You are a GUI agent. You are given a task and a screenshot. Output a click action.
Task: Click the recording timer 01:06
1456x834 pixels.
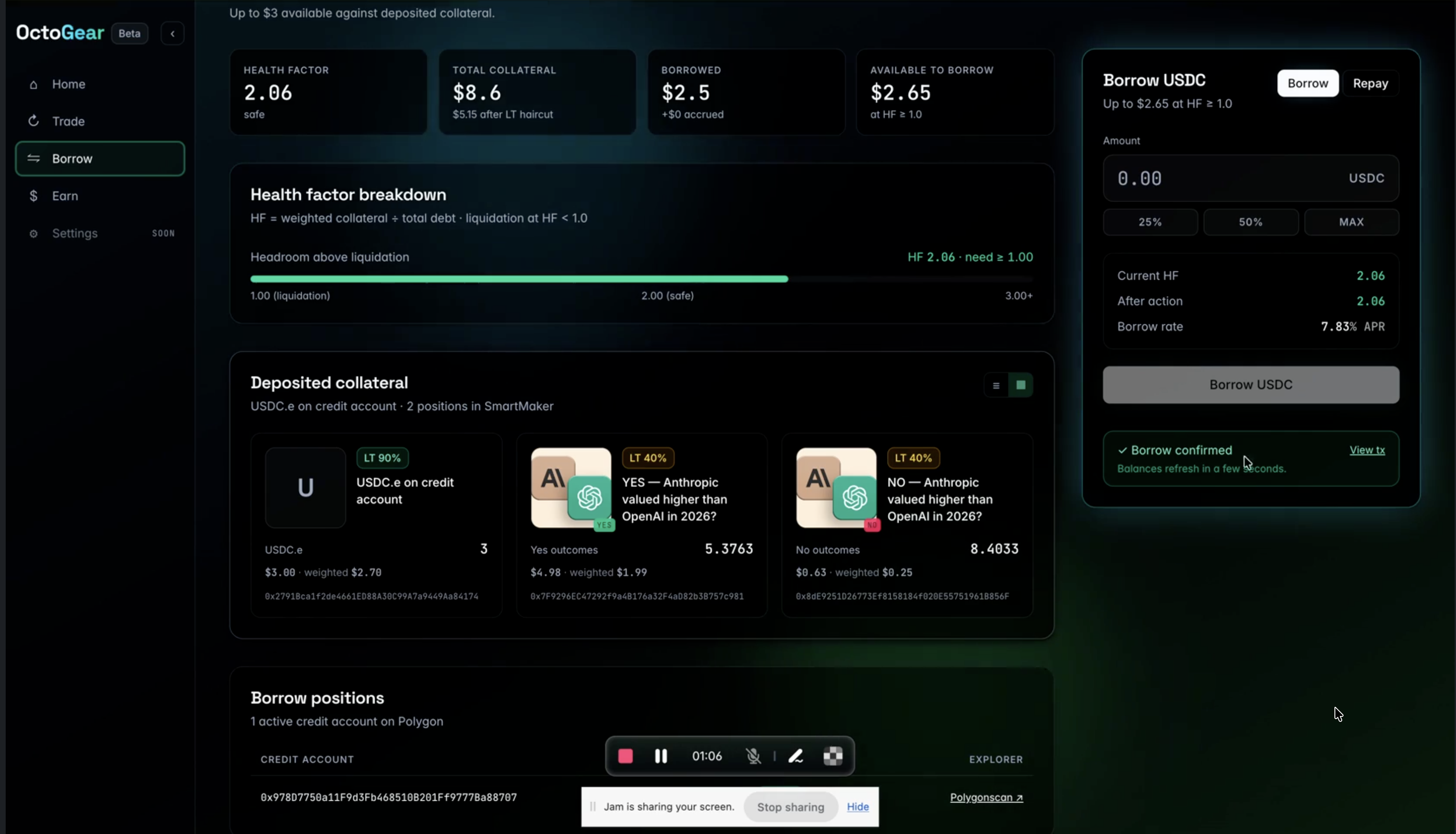point(707,756)
